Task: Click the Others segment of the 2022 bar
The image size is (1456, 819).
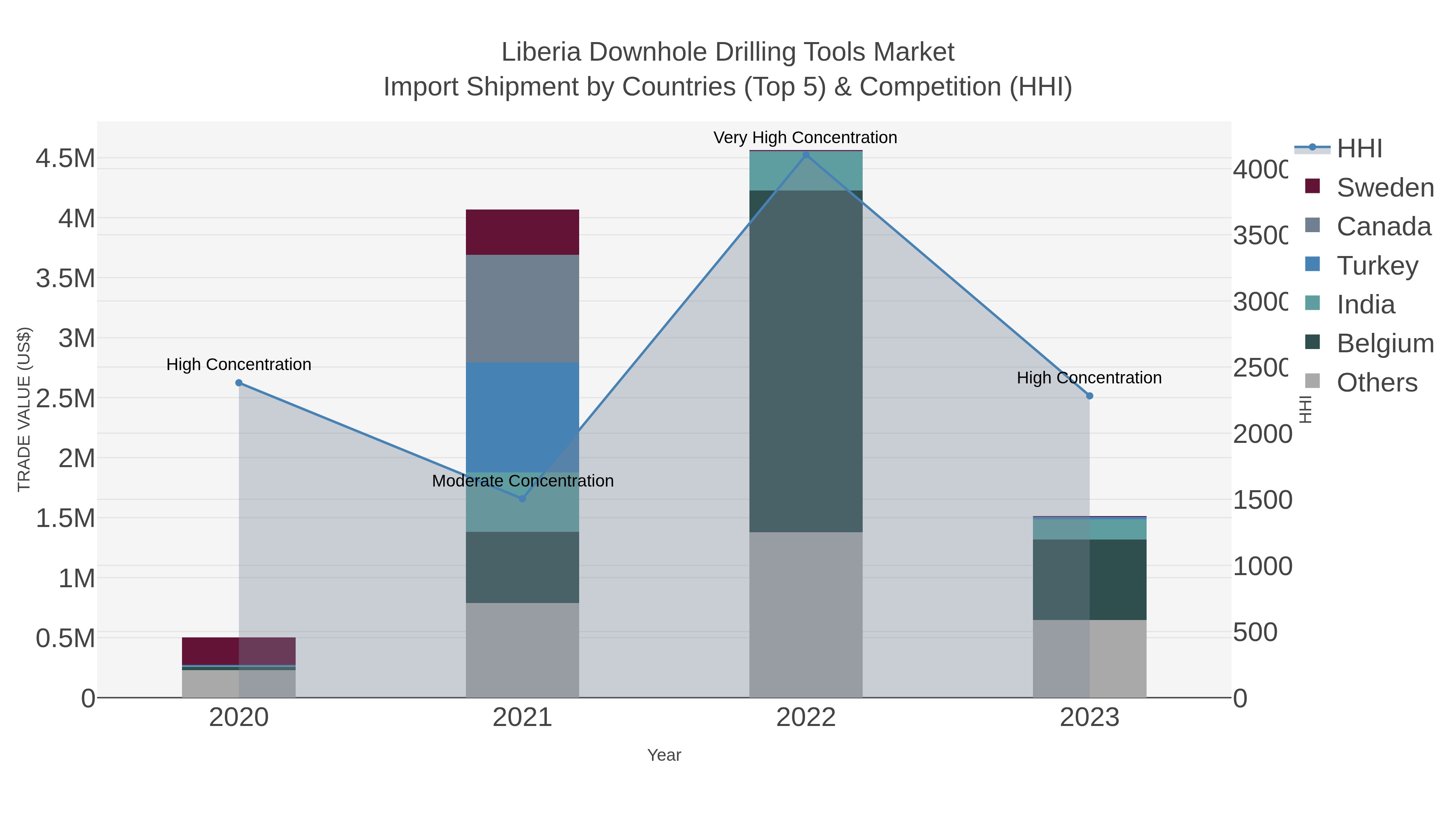Action: [806, 615]
